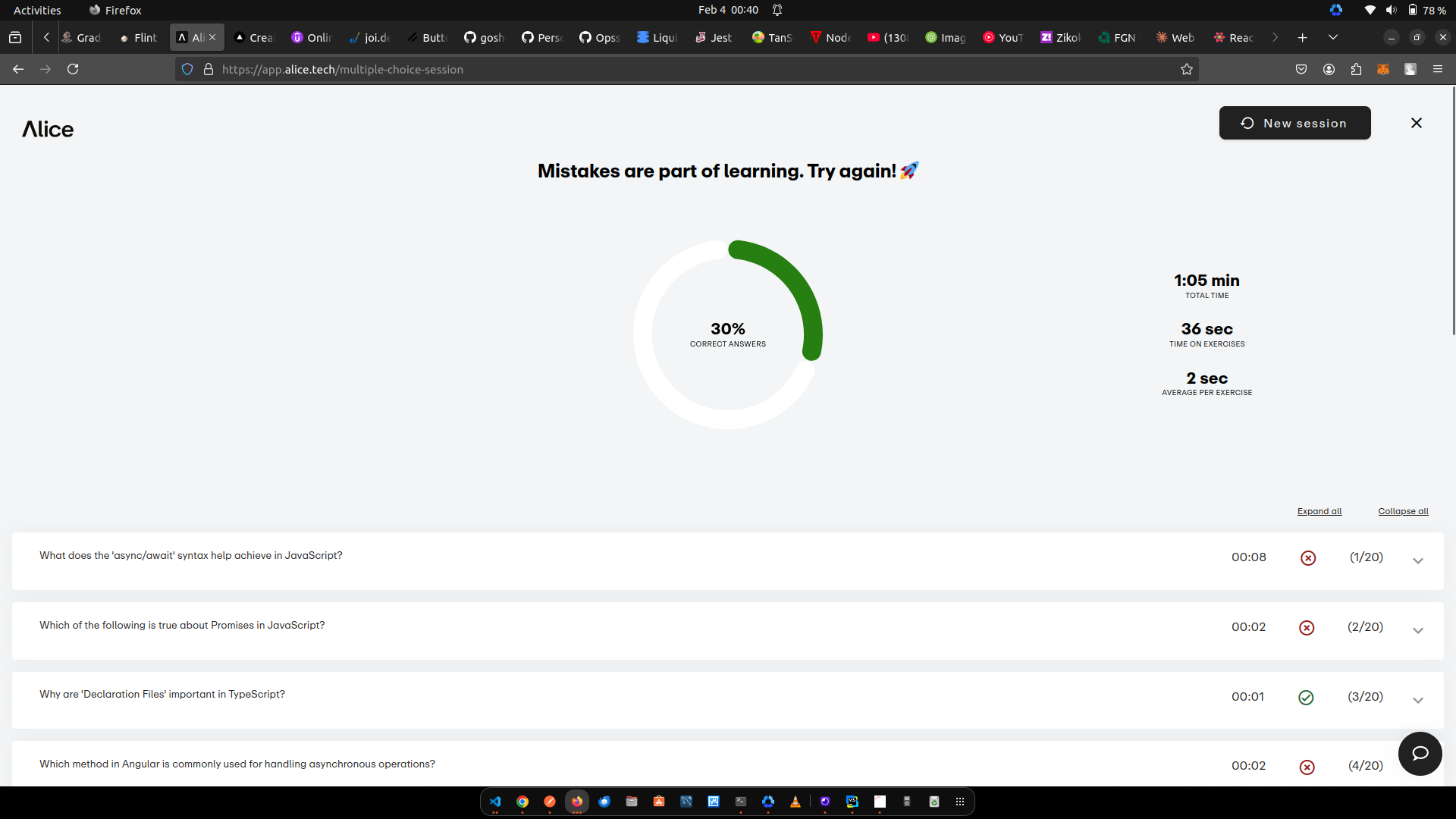Switch to the YouTube browser tab

tap(1003, 37)
